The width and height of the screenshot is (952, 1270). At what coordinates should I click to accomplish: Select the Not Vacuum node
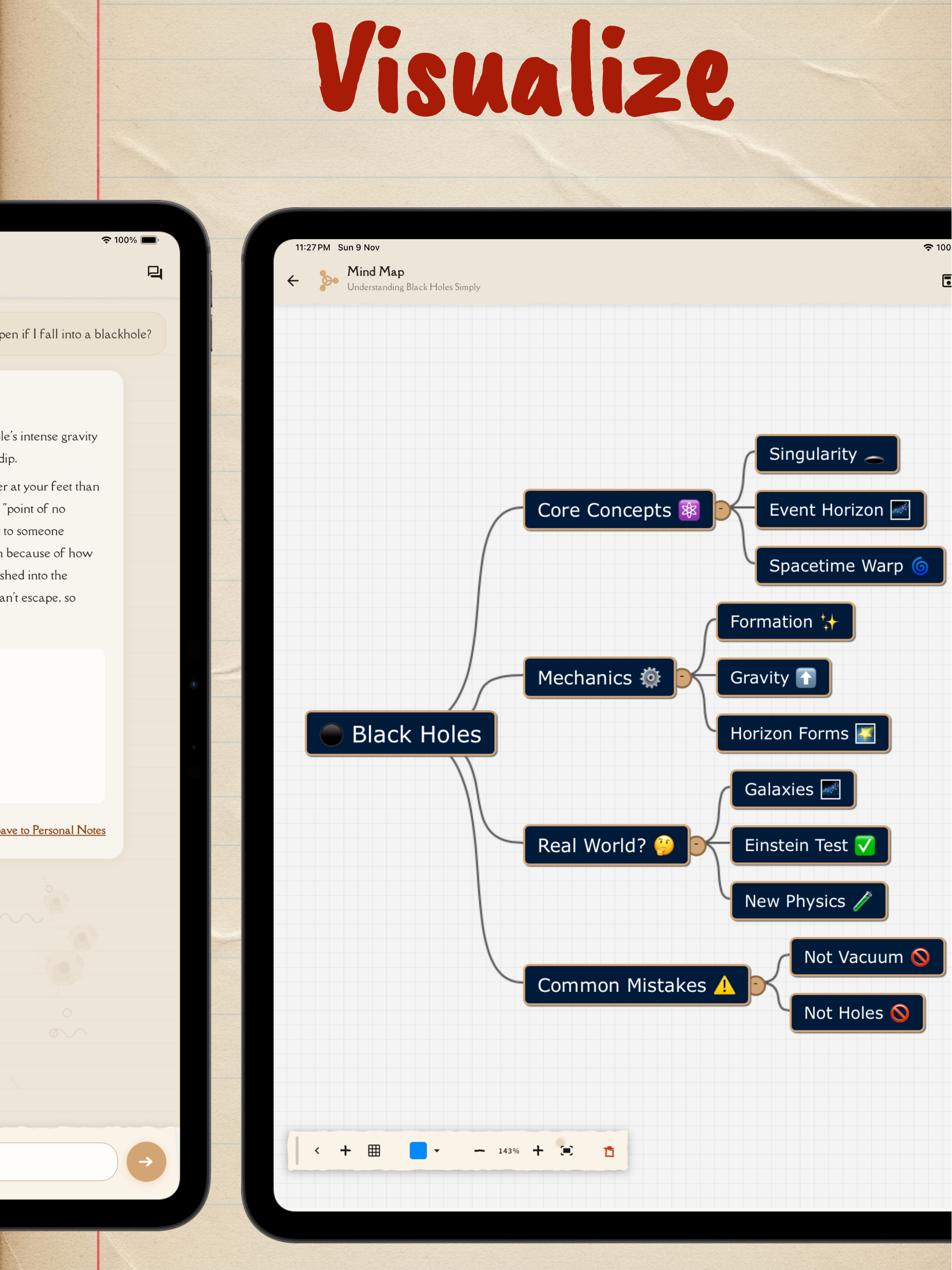[x=867, y=957]
